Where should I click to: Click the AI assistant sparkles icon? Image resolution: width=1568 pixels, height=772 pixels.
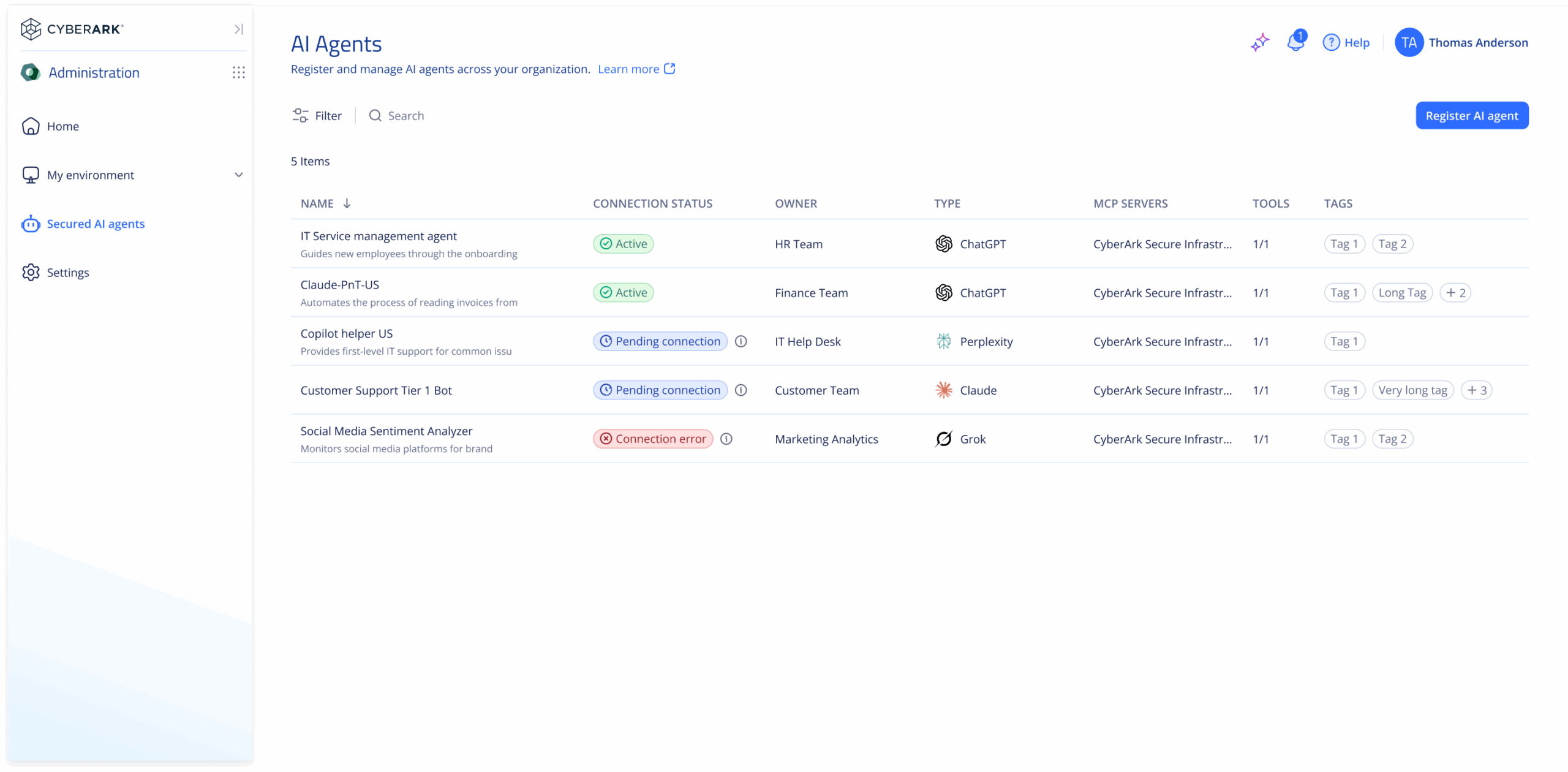[1260, 43]
